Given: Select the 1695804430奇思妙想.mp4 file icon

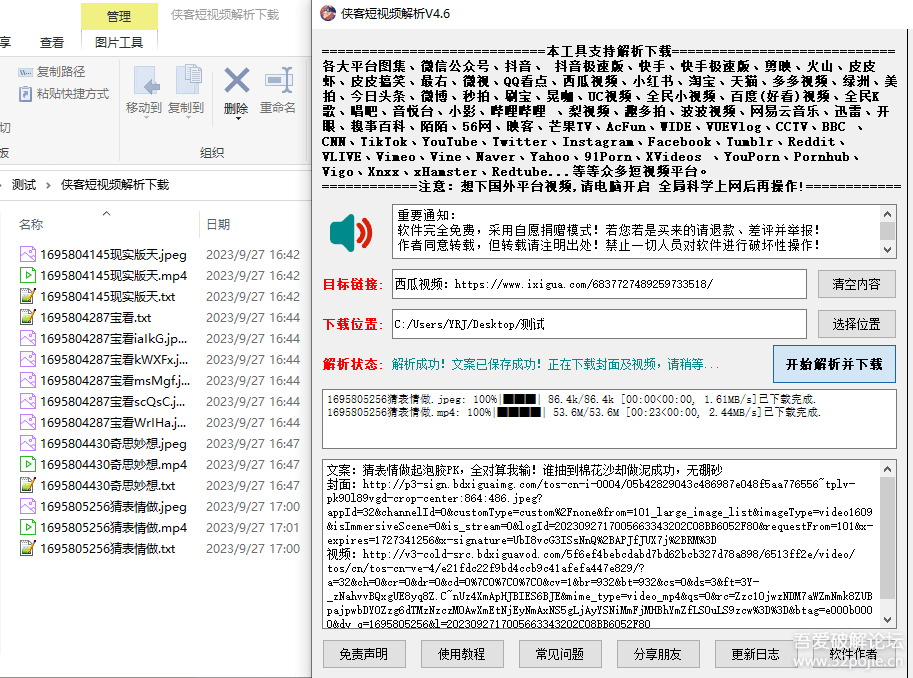Looking at the screenshot, I should [27, 464].
